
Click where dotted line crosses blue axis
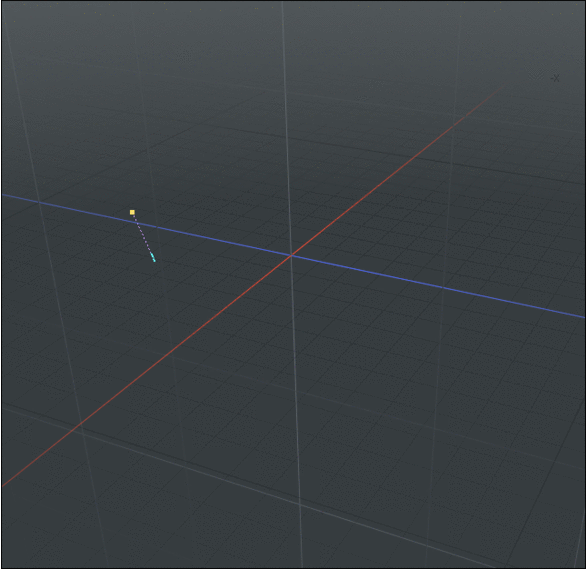point(137,223)
